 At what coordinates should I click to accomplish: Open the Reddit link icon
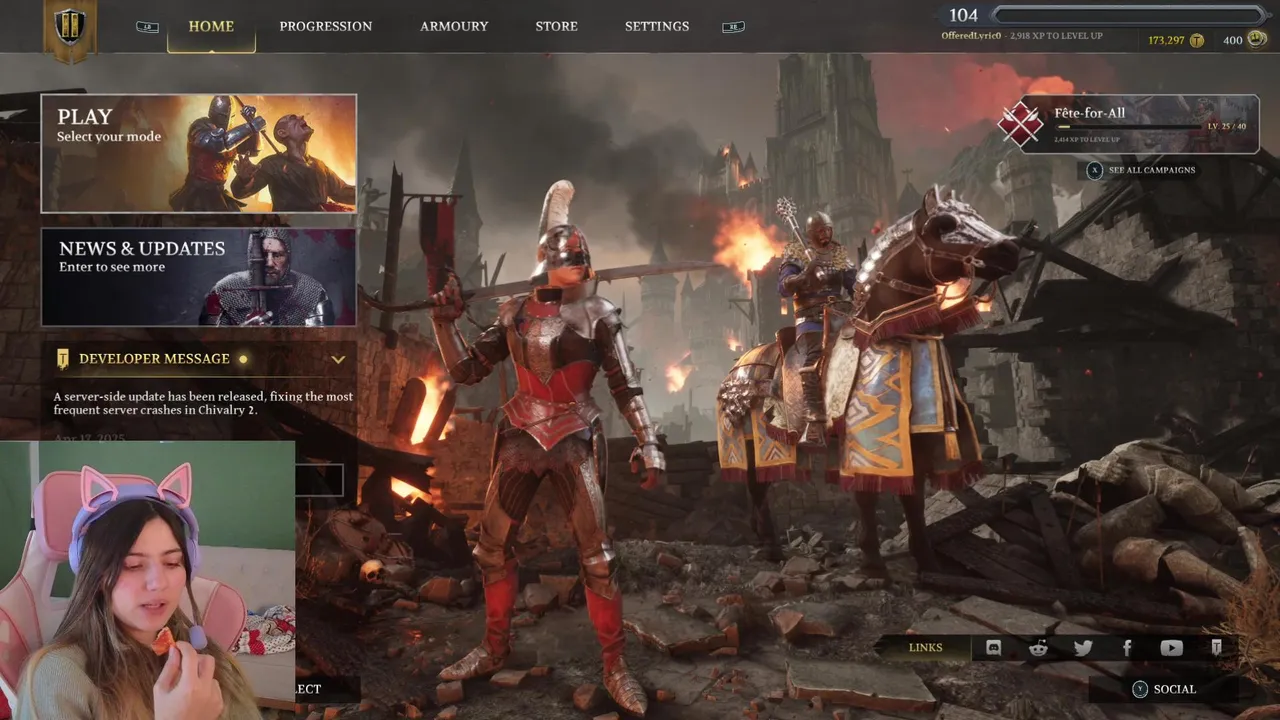(x=1039, y=648)
